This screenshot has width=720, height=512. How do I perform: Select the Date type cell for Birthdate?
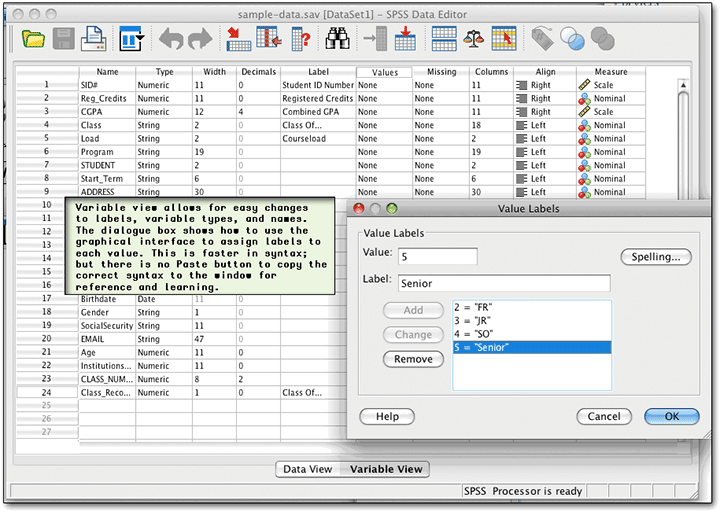(x=164, y=299)
